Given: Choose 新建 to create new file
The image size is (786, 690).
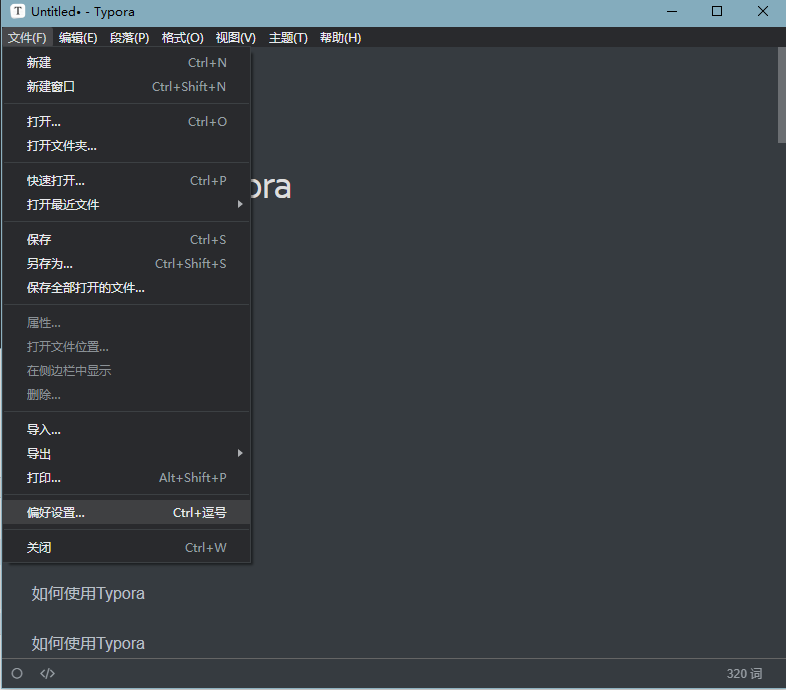Looking at the screenshot, I should pyautogui.click(x=126, y=63).
